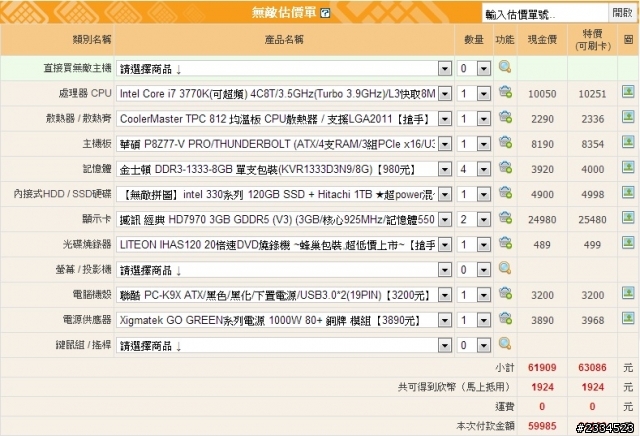Viewport: 640px width, 436px height.
Task: Click the 顯示卡 category label
Action: coord(97,219)
